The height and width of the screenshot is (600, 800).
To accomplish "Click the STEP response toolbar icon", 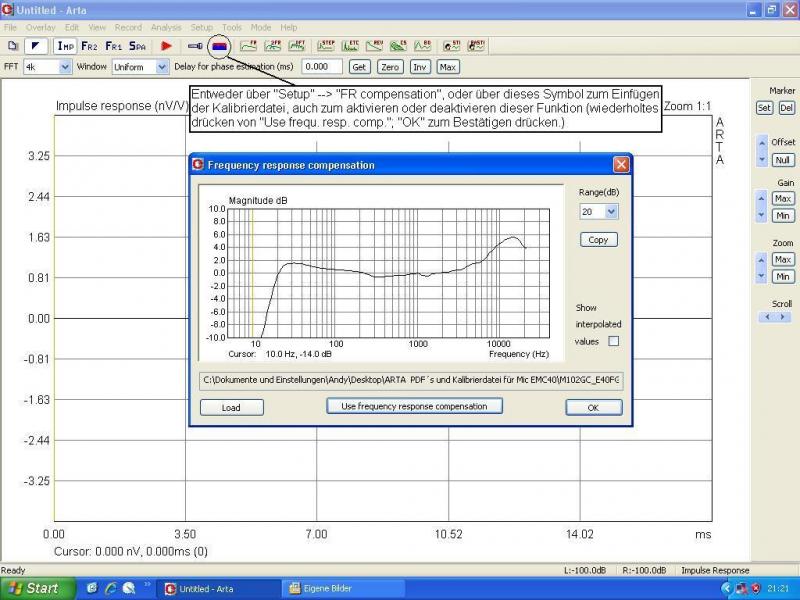I will click(x=327, y=46).
